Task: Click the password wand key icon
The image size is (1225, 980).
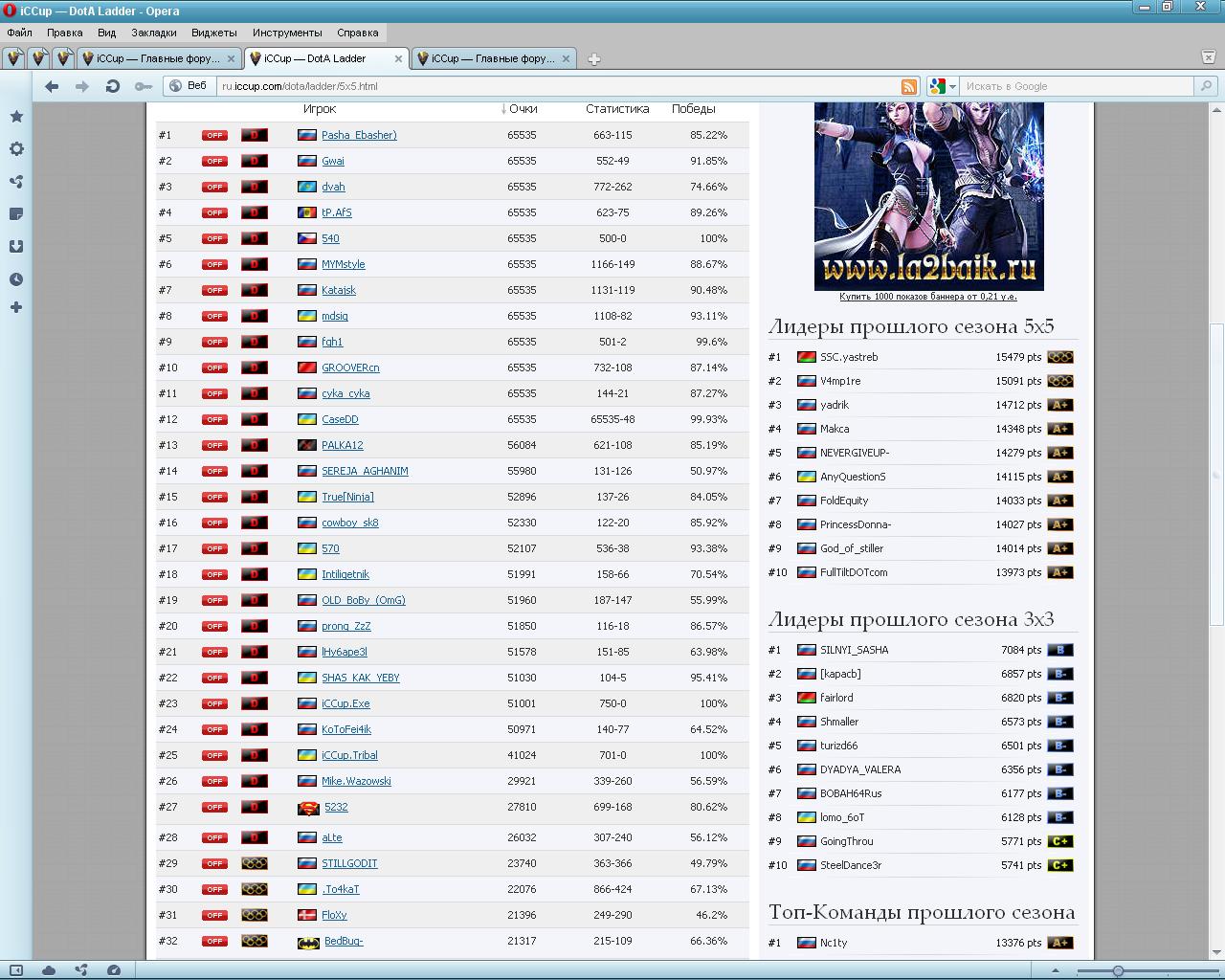Action: tap(144, 86)
